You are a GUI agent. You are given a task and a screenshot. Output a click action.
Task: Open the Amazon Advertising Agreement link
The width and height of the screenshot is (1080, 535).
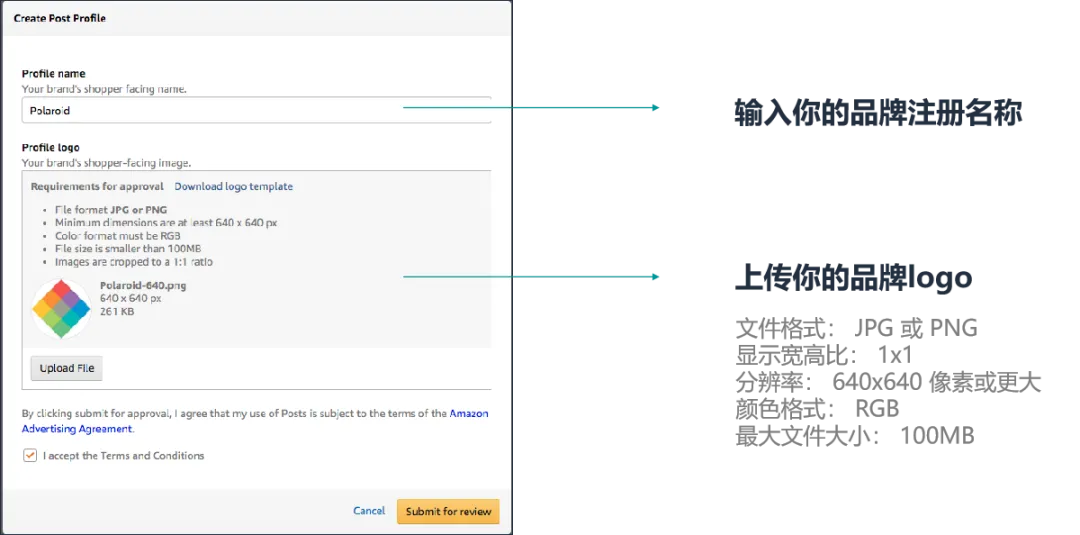255,421
